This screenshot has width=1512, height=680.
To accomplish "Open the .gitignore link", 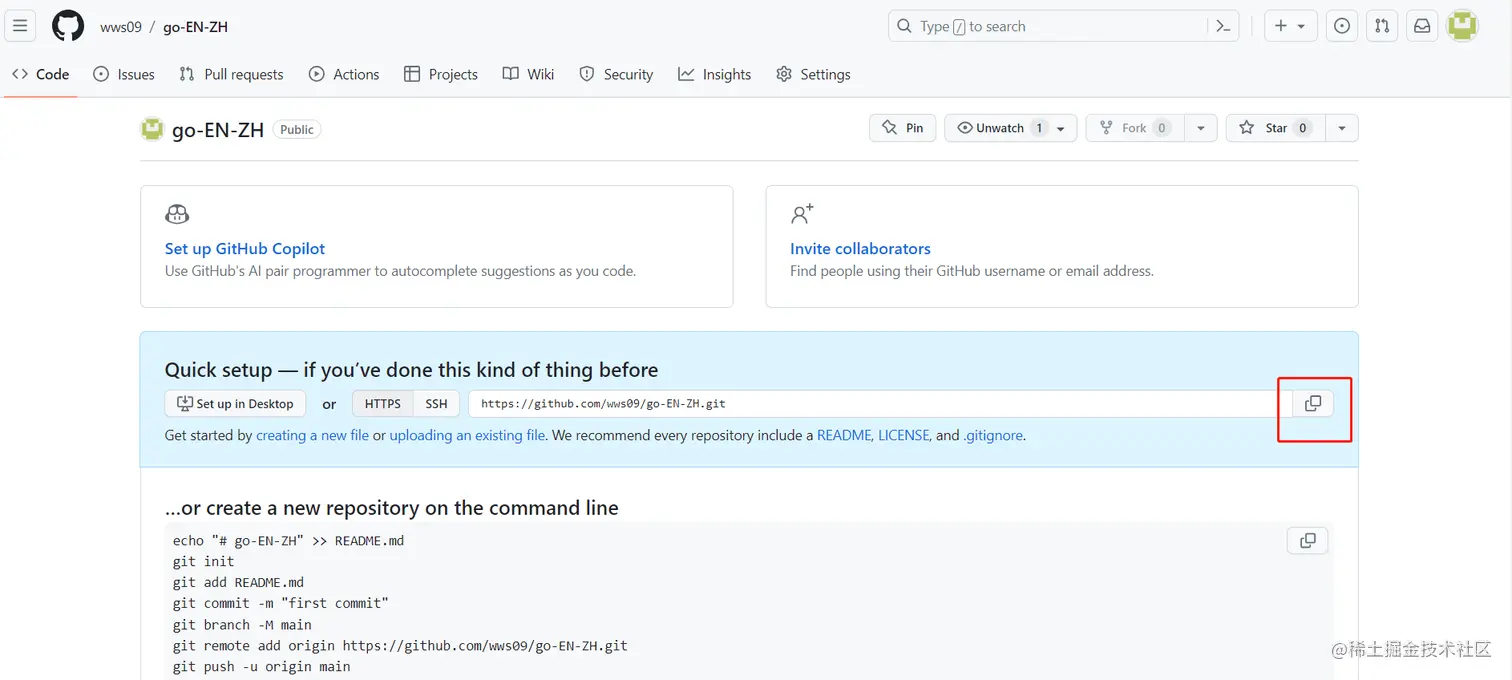I will (x=993, y=436).
